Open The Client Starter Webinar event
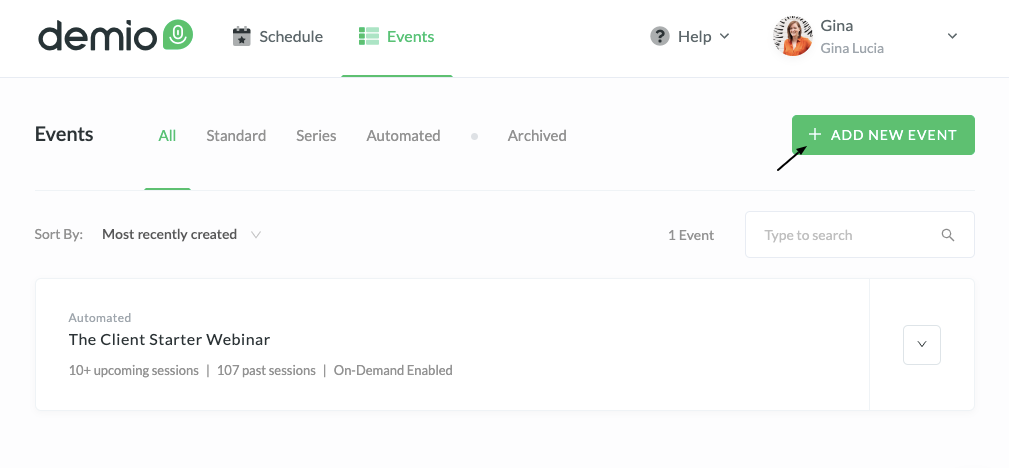1009x468 pixels. 169,340
